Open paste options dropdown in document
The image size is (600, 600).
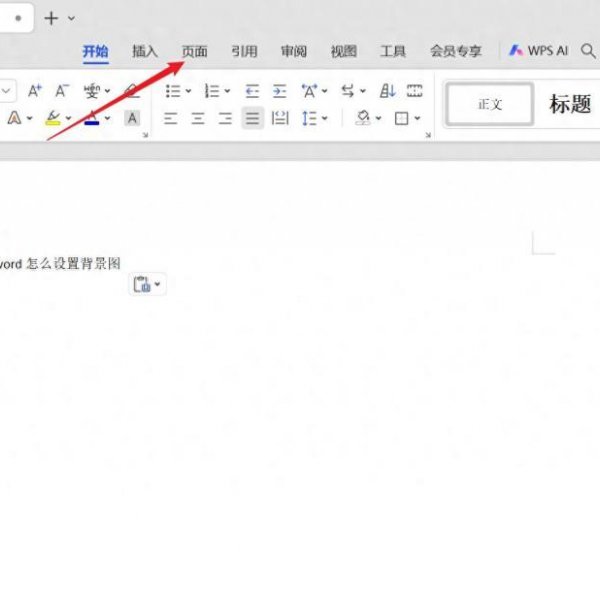[x=158, y=285]
